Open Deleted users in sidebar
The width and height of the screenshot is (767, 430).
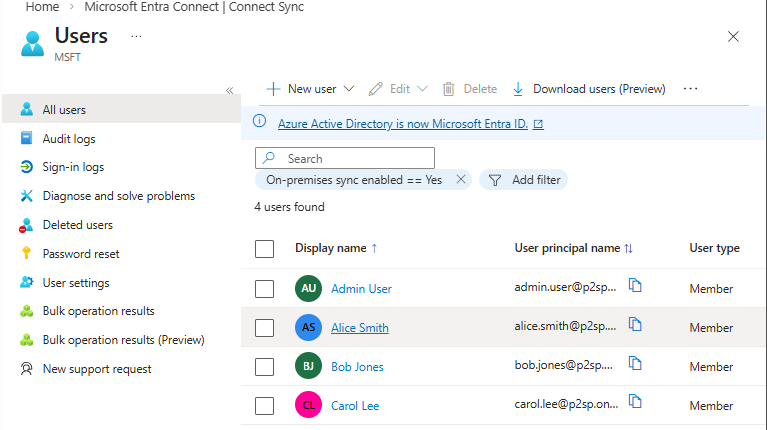point(77,225)
